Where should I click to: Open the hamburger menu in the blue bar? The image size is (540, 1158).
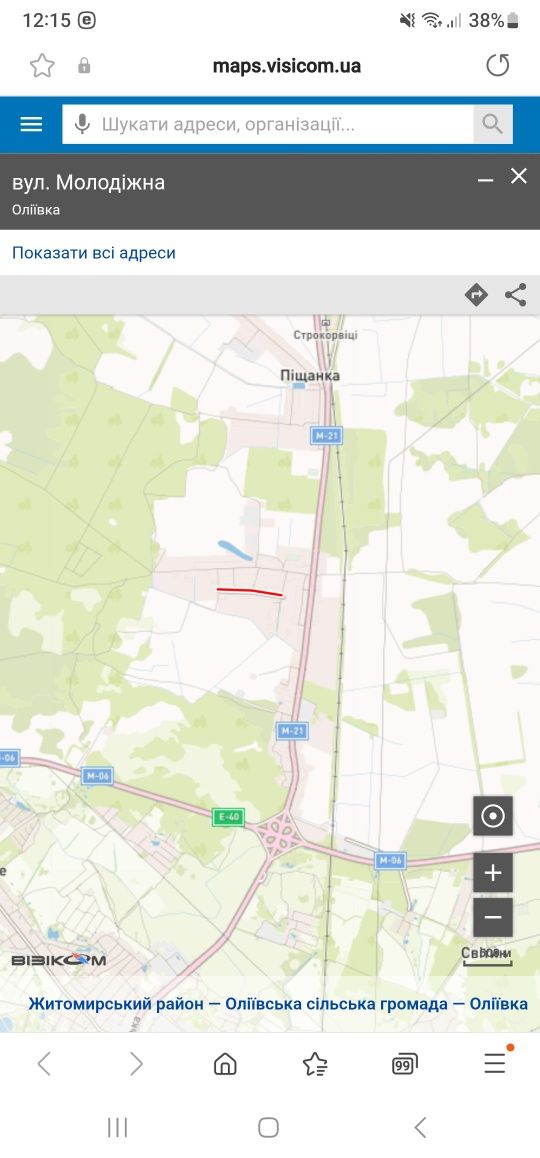click(31, 124)
